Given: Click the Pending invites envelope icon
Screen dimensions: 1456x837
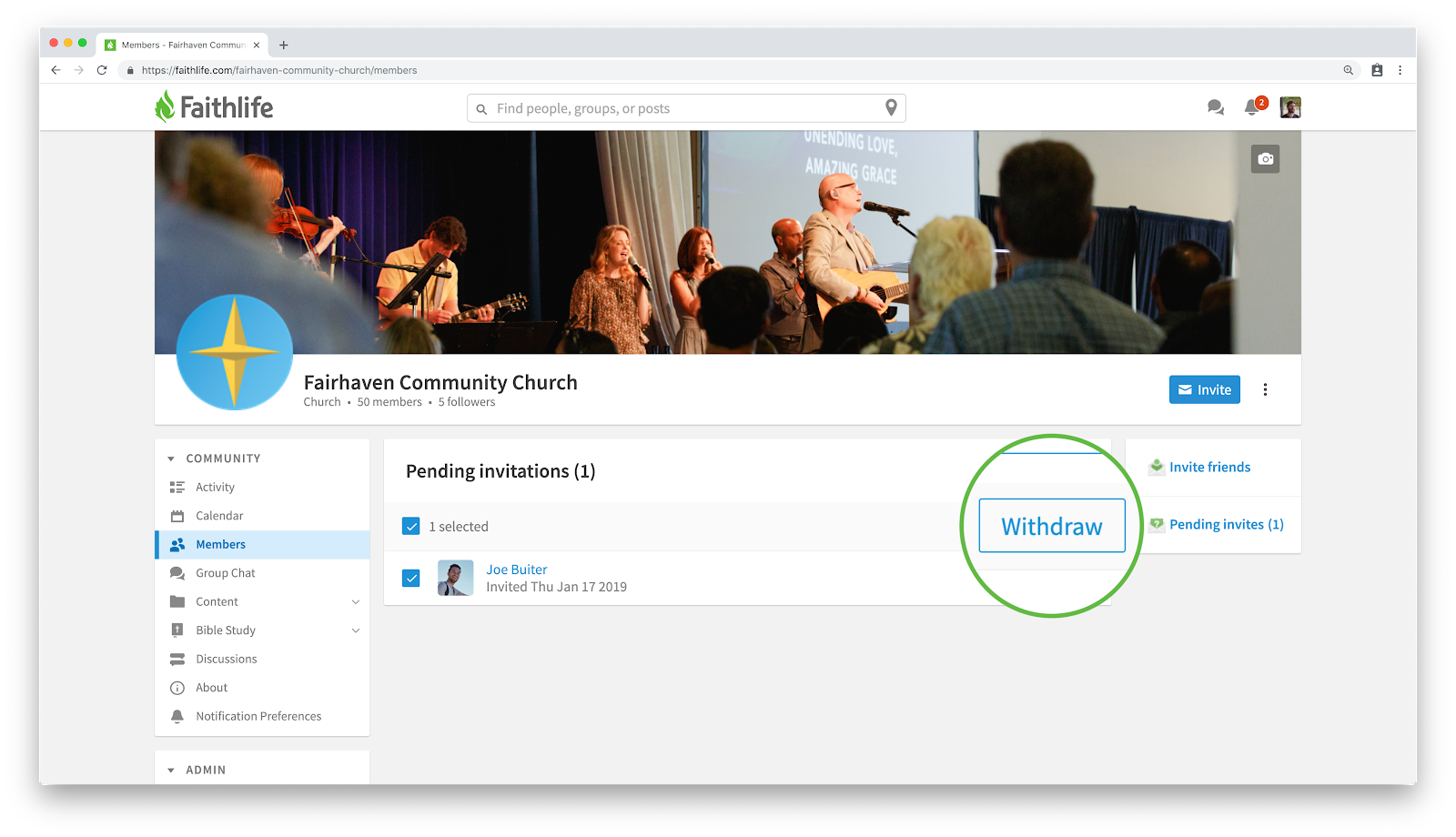Looking at the screenshot, I should pos(1157,524).
